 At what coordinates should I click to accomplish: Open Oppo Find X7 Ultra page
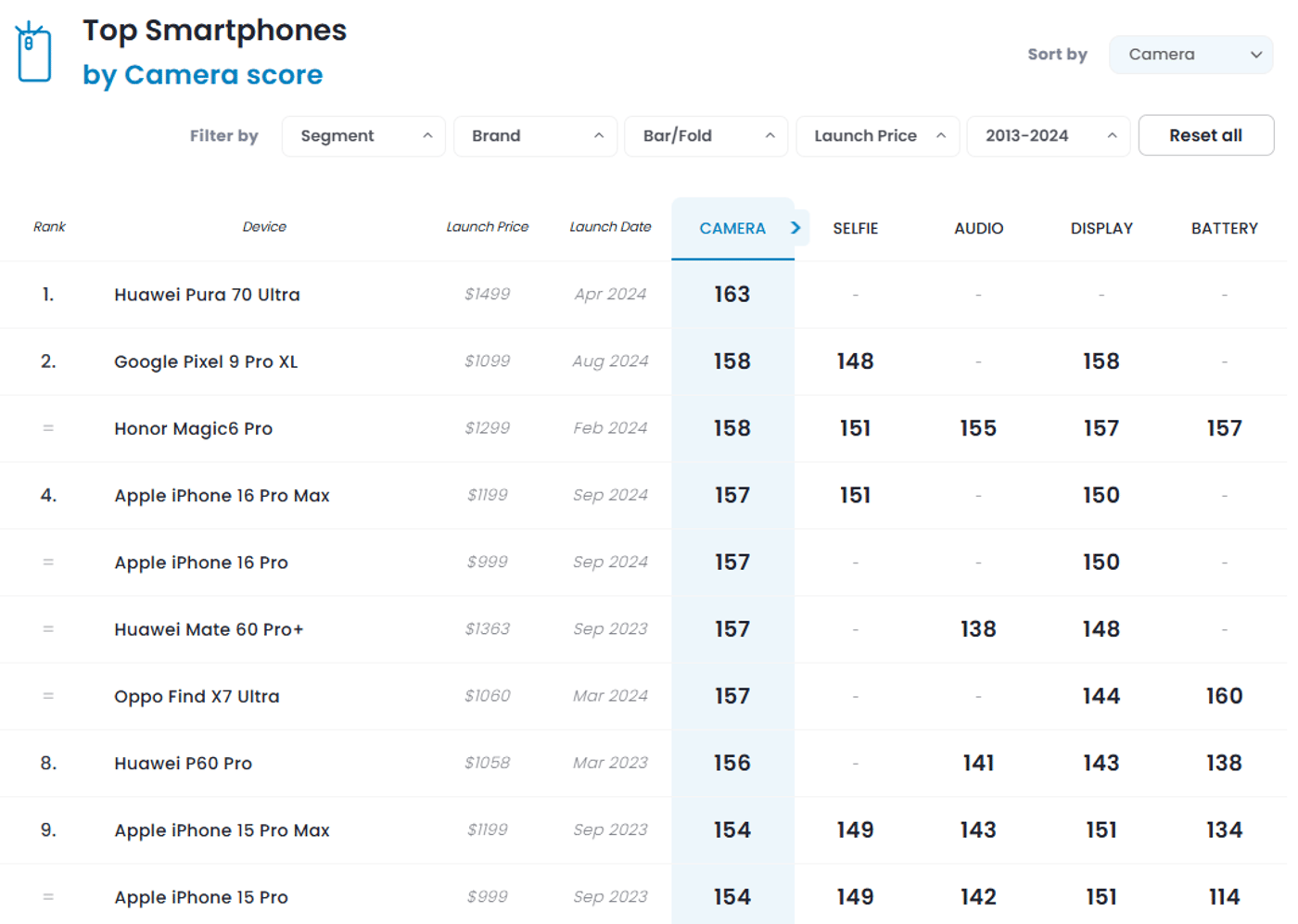197,697
